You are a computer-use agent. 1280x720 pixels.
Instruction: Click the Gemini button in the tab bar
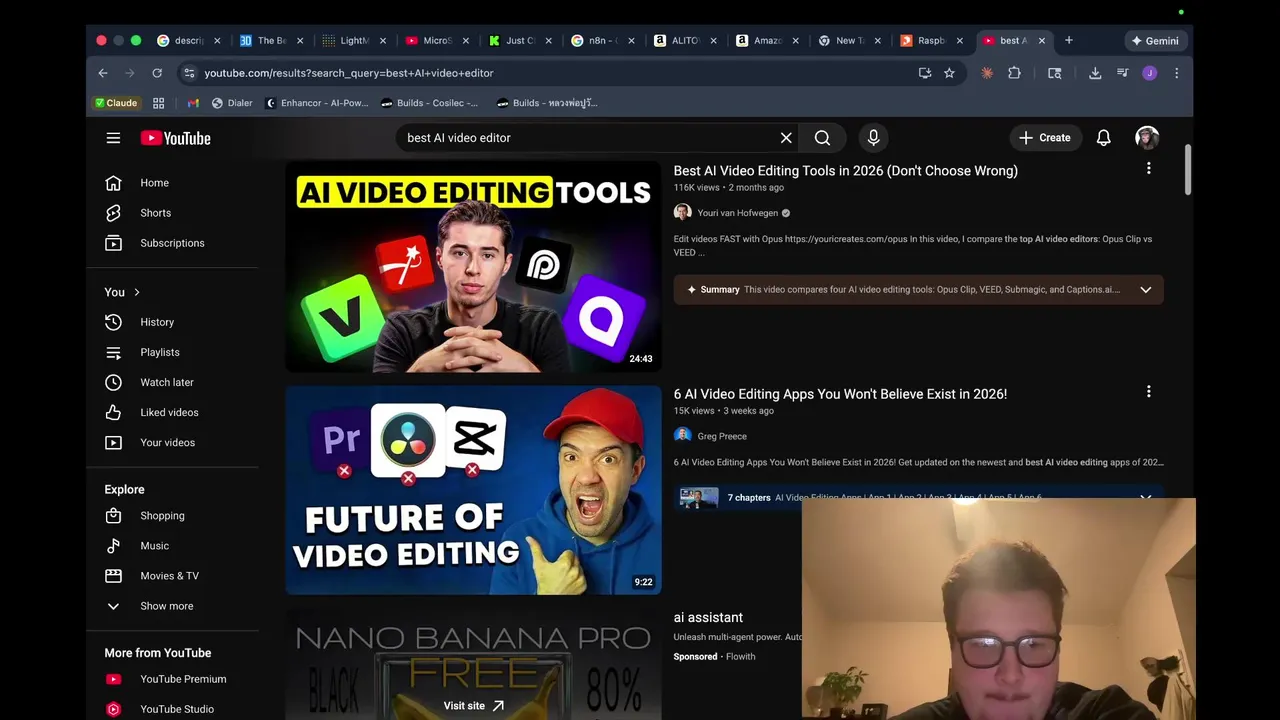[x=1154, y=41]
